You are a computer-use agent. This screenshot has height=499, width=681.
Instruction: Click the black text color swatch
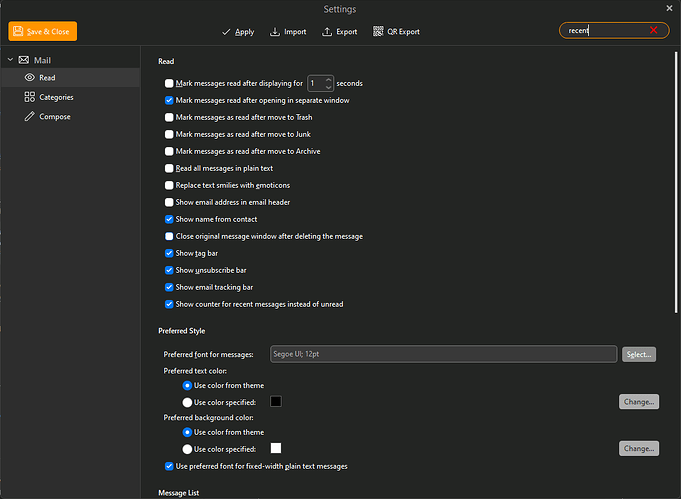(276, 401)
